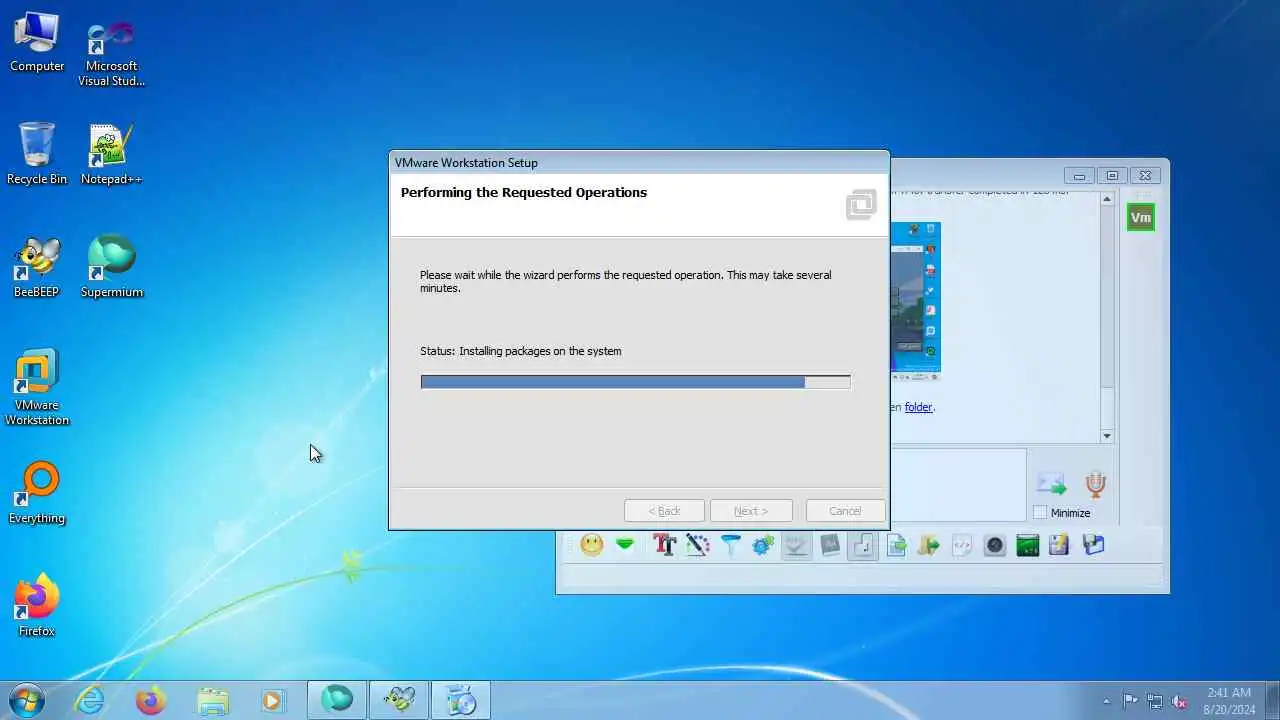The height and width of the screenshot is (720, 1280).
Task: Minimize the BeeBEEP window via its title bar button
Action: click(x=1079, y=175)
